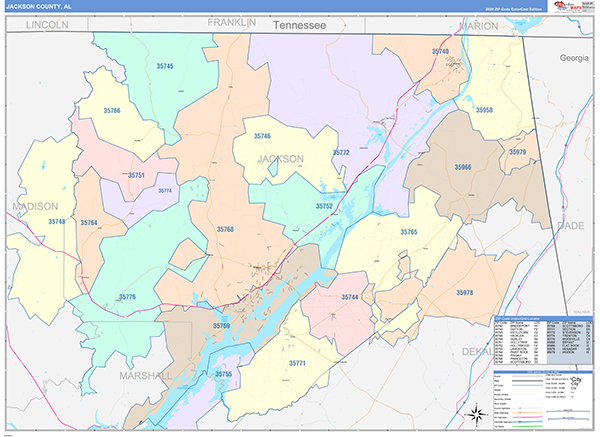This screenshot has width=600, height=437.
Task: Click the large 'City' sample in legend
Action: coord(576,379)
